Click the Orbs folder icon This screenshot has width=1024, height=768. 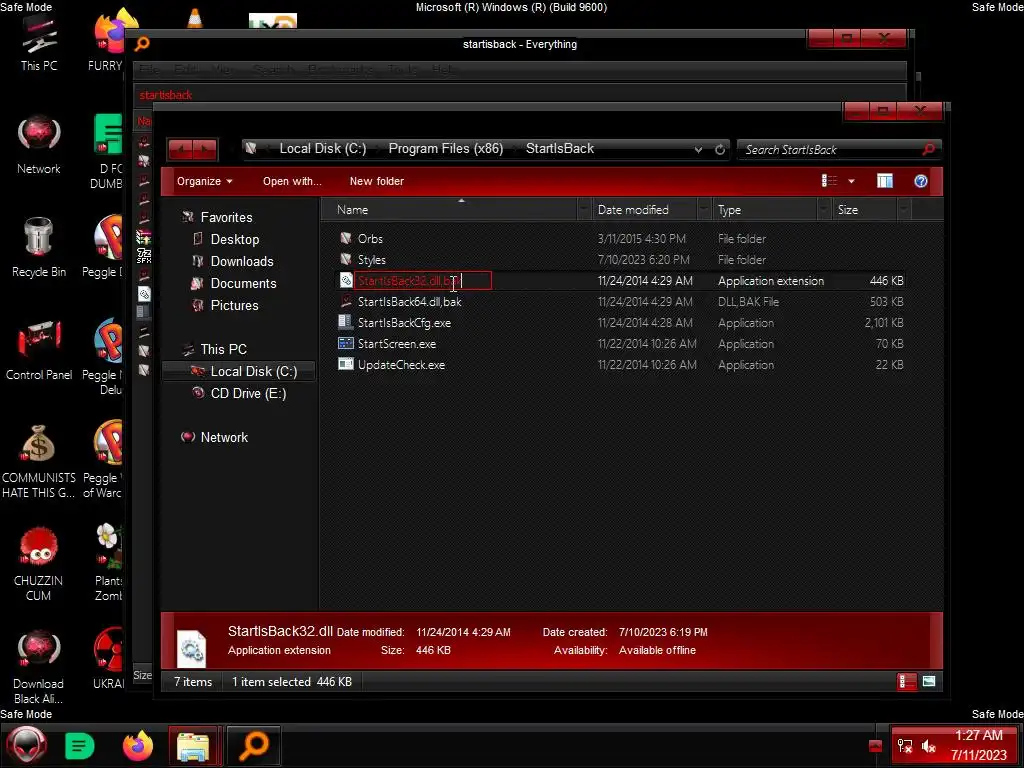point(345,238)
